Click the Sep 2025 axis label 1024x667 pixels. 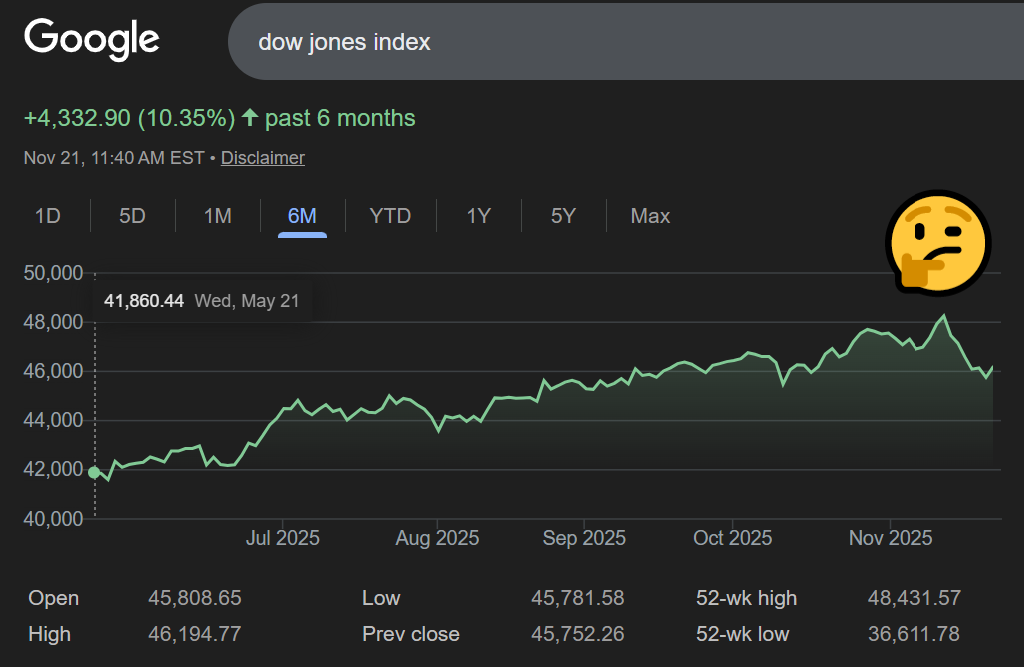click(584, 538)
